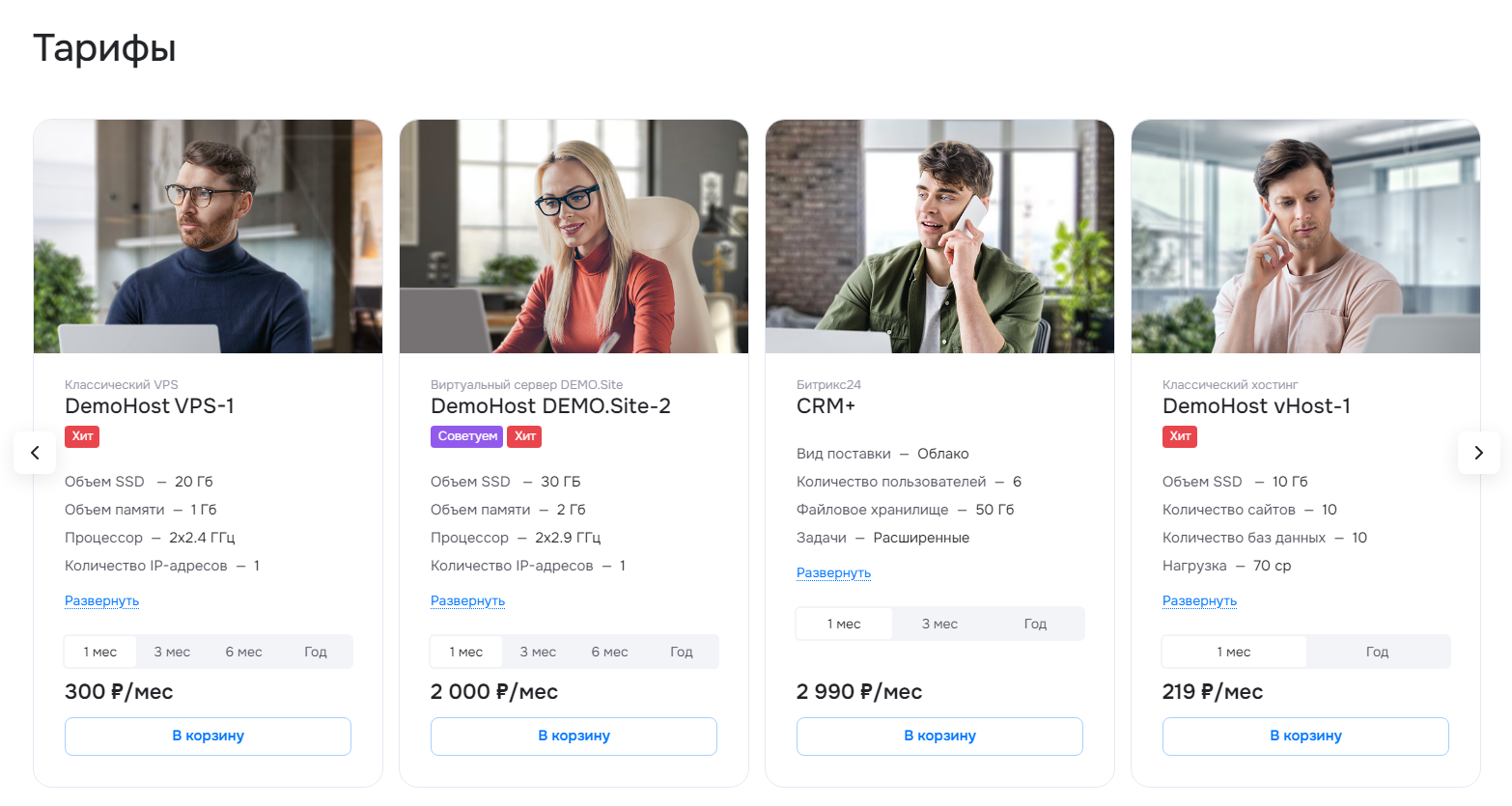Click the photo of man on phone in green jacket
Viewport: 1512px width, 806px height.
(x=939, y=236)
